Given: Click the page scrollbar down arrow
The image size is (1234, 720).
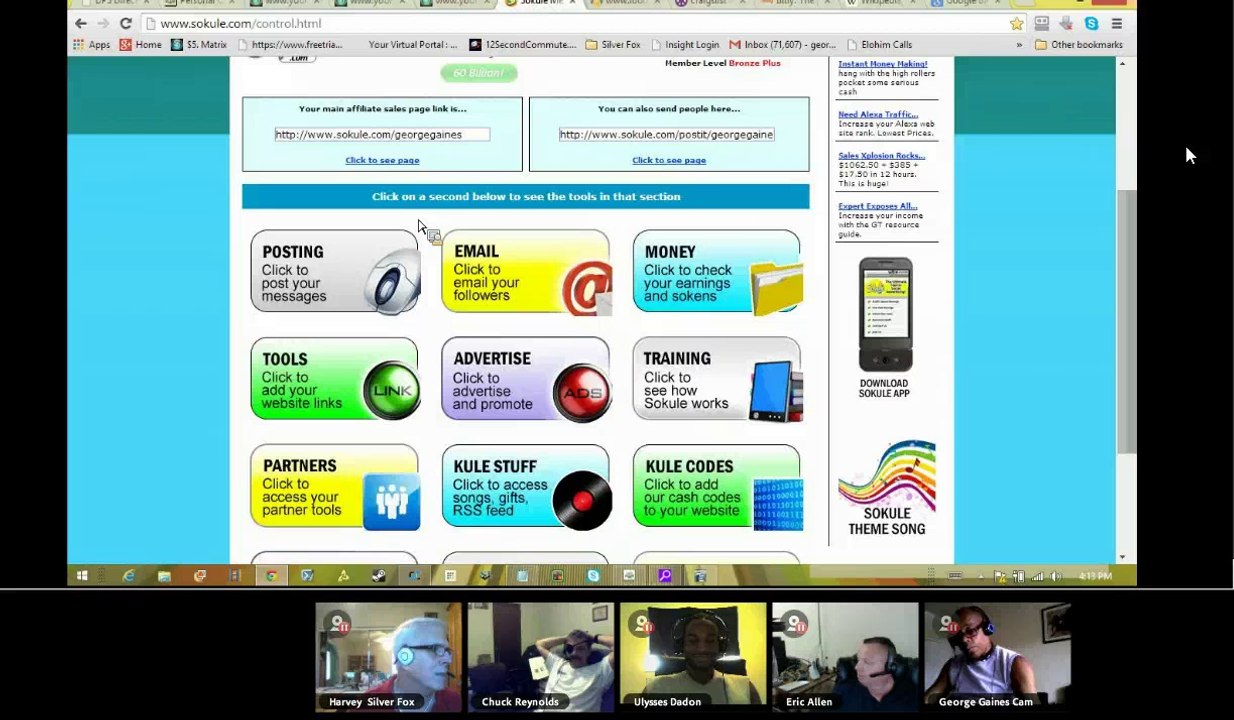Looking at the screenshot, I should pos(1122,557).
